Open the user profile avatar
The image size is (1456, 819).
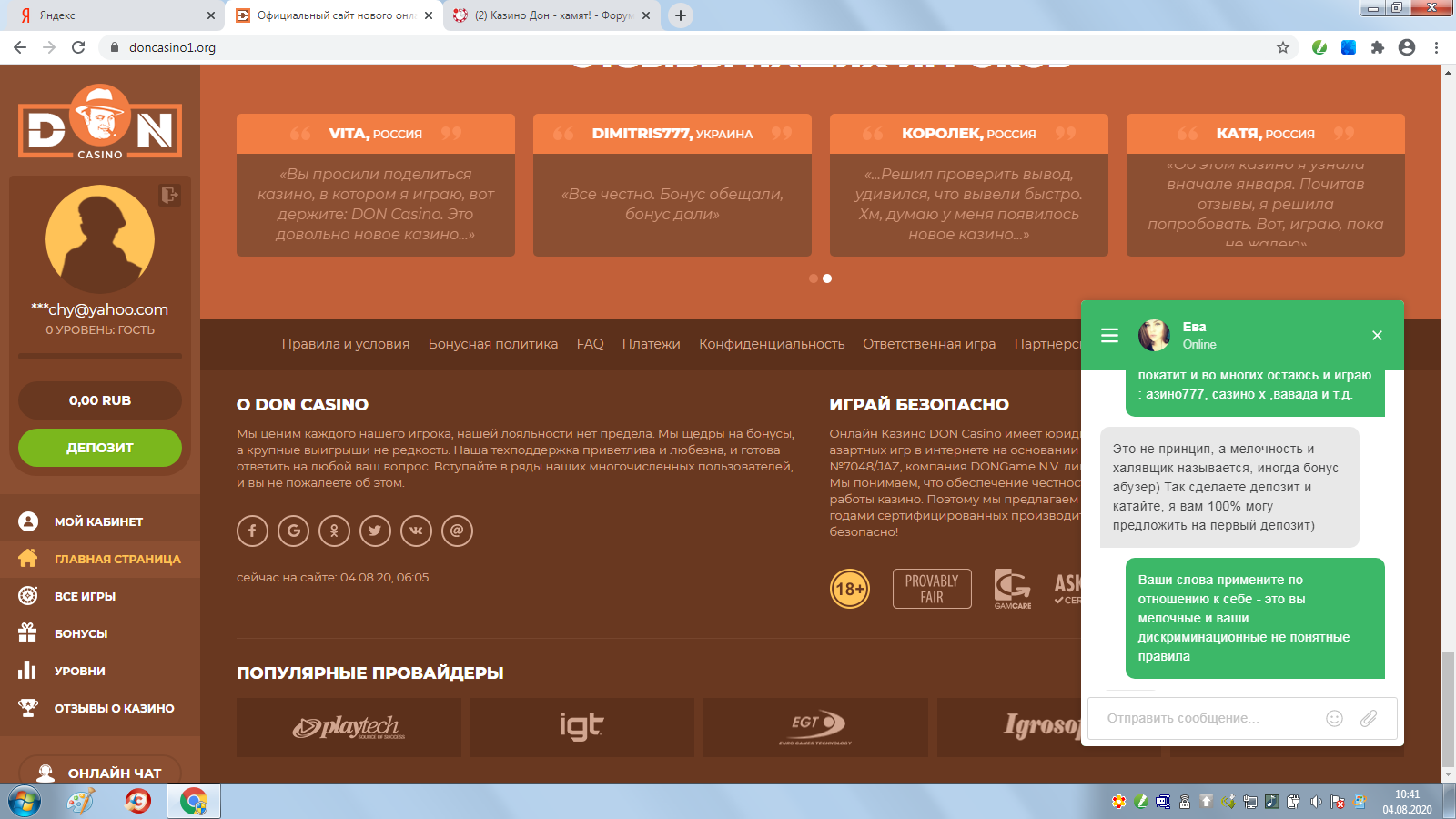(100, 239)
